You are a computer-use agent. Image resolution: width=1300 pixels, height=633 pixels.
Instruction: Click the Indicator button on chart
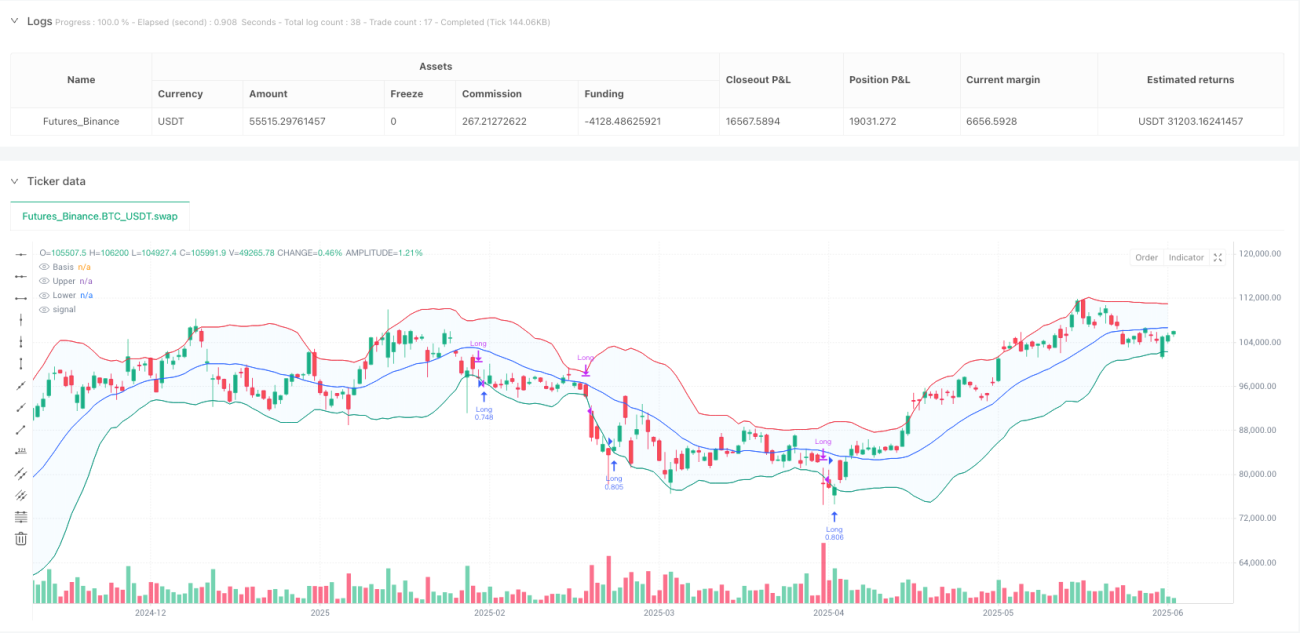[1186, 257]
